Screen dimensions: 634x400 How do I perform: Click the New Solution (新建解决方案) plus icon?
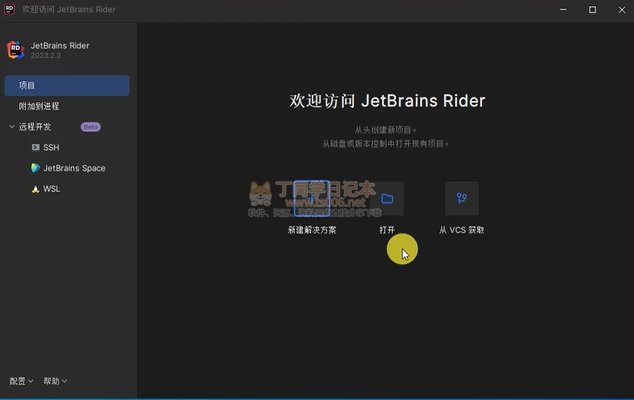tap(312, 198)
